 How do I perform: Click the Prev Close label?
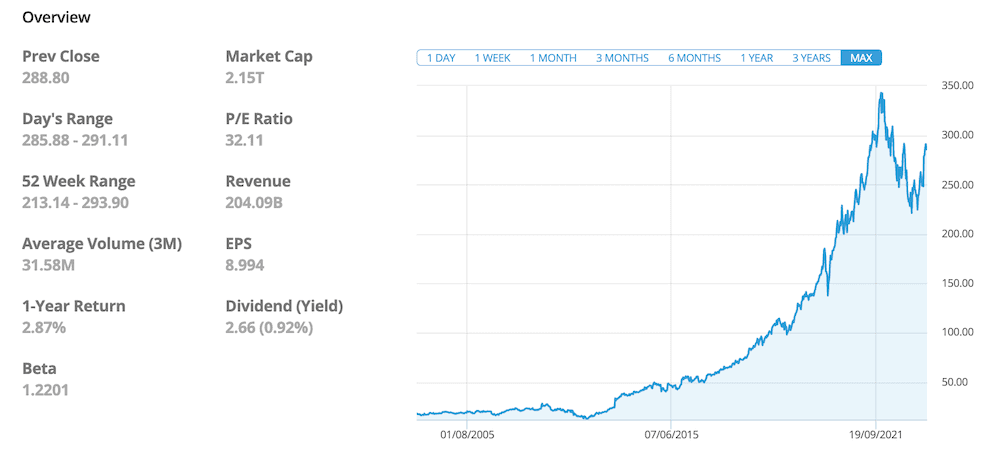tap(61, 56)
